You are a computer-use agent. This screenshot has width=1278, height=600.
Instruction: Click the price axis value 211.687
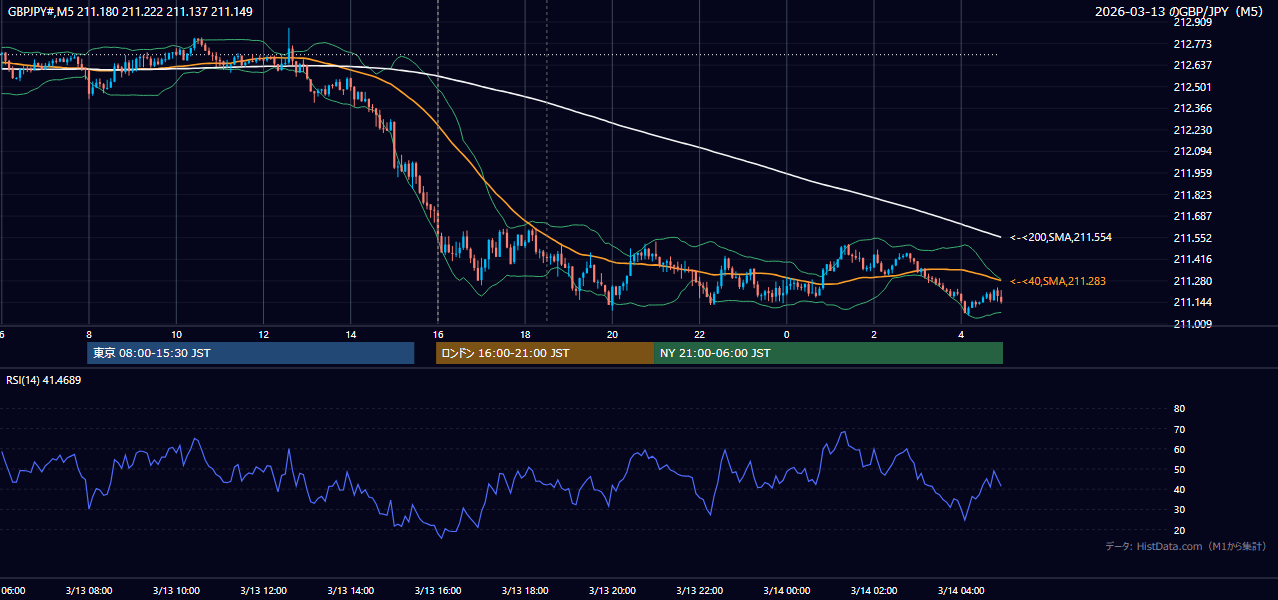(x=1192, y=217)
